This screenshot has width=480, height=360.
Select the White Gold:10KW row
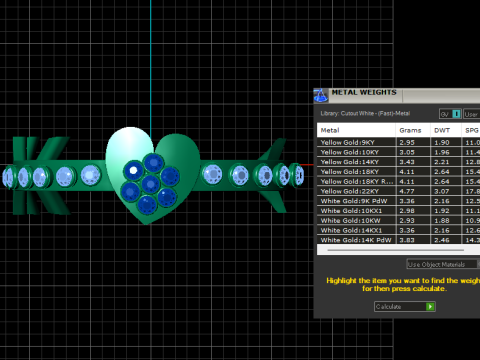click(x=398, y=220)
